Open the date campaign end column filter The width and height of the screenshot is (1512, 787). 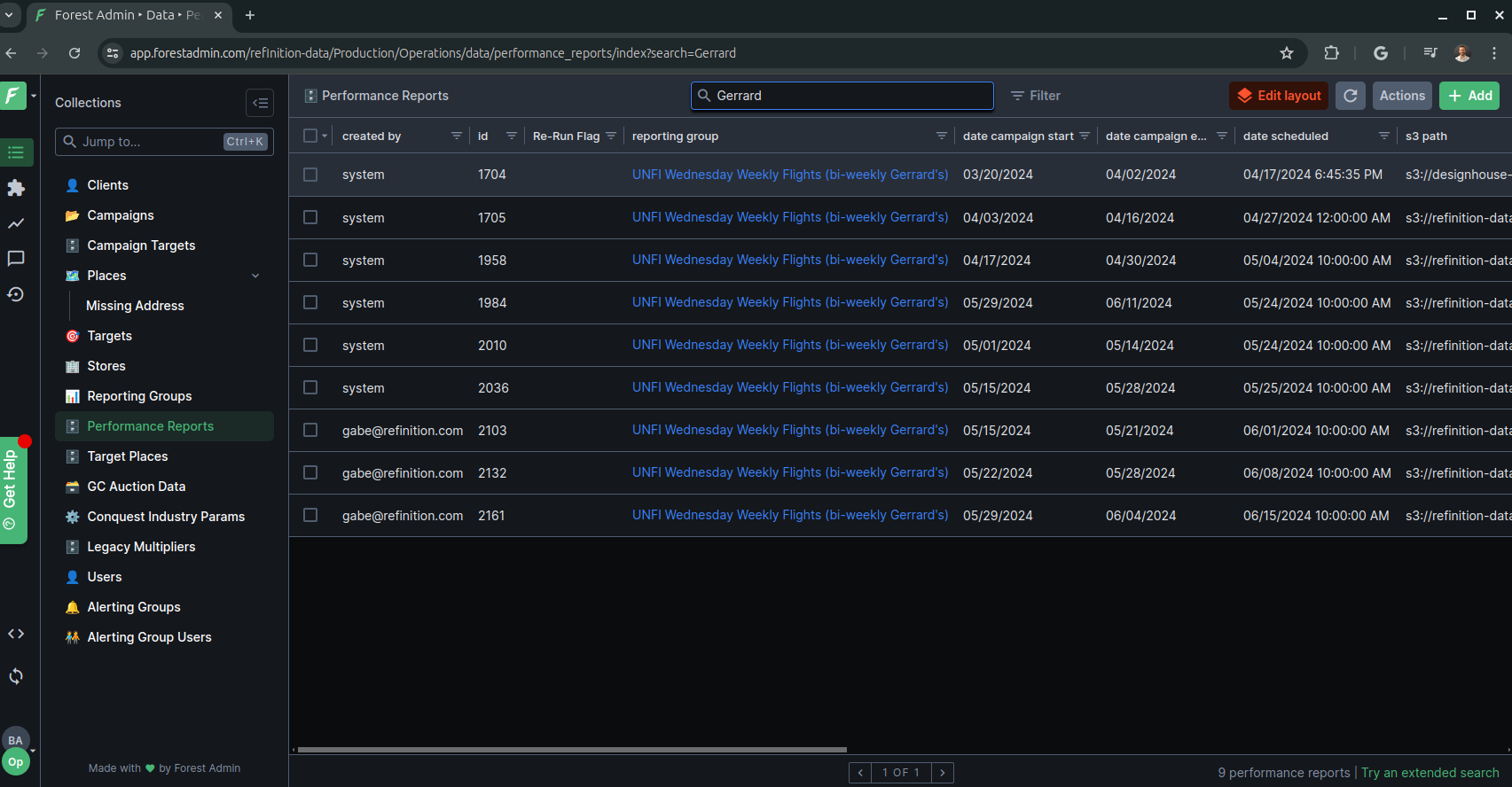1222,136
